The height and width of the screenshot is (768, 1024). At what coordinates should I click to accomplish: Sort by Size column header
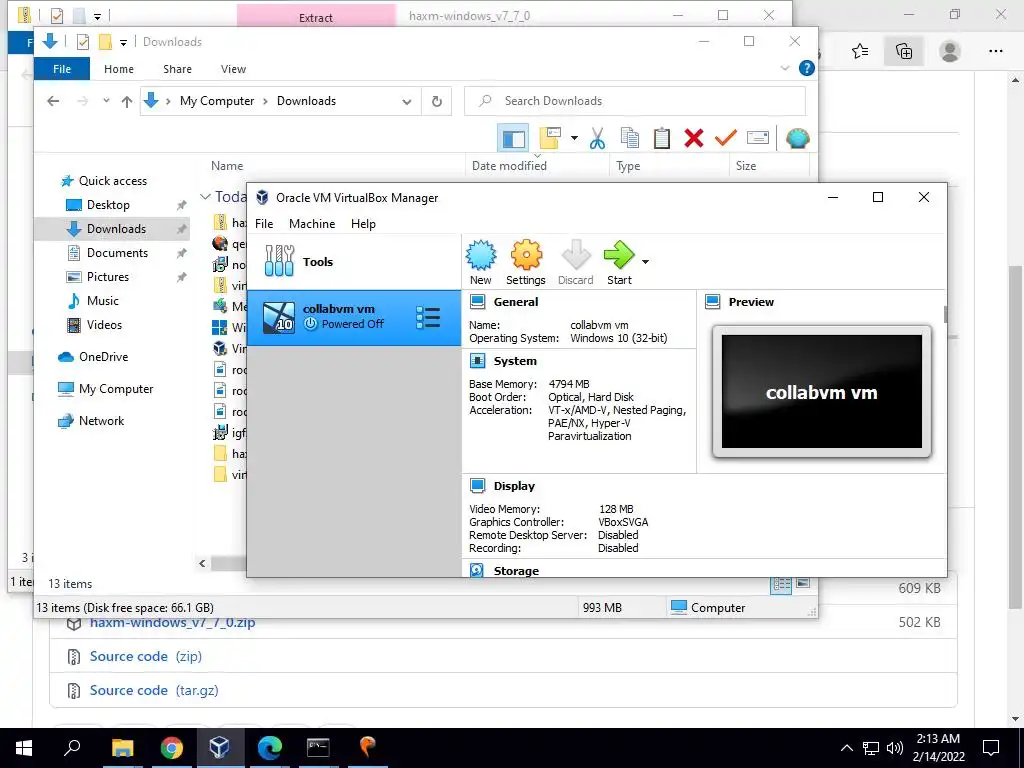(746, 166)
